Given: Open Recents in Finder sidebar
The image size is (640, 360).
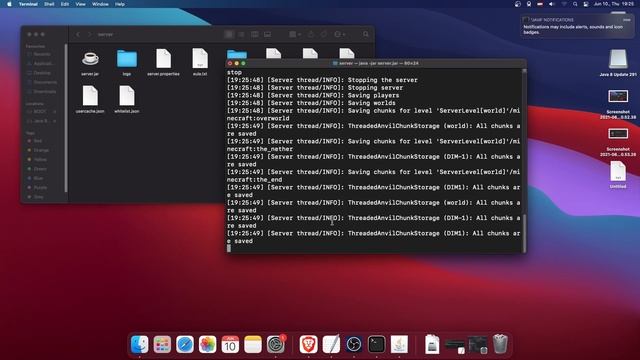Looking at the screenshot, I should click(x=39, y=54).
